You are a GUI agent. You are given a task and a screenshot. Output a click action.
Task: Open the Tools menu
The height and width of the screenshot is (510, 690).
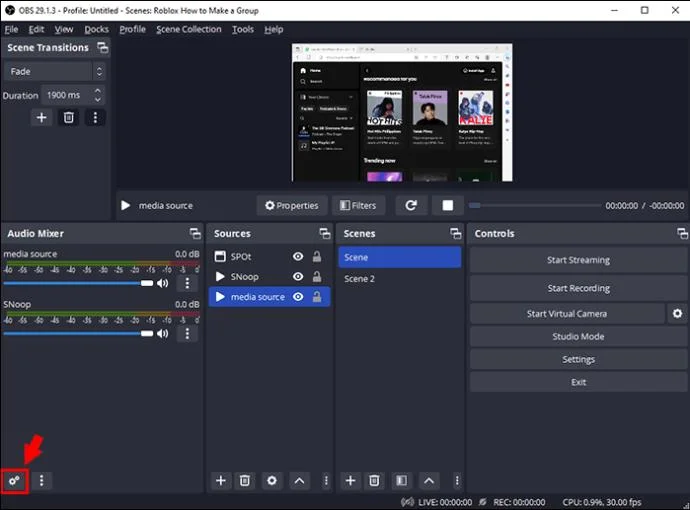pos(243,29)
